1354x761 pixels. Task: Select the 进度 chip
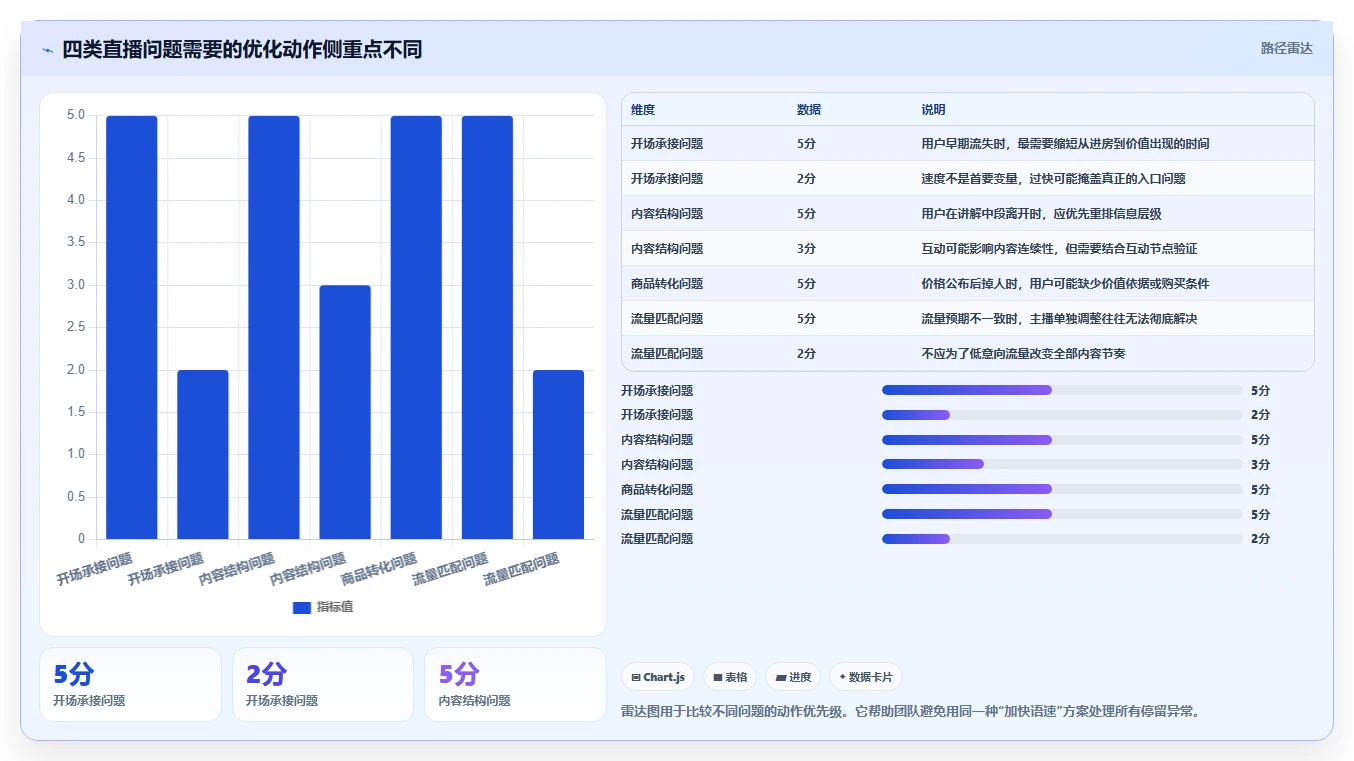point(793,677)
